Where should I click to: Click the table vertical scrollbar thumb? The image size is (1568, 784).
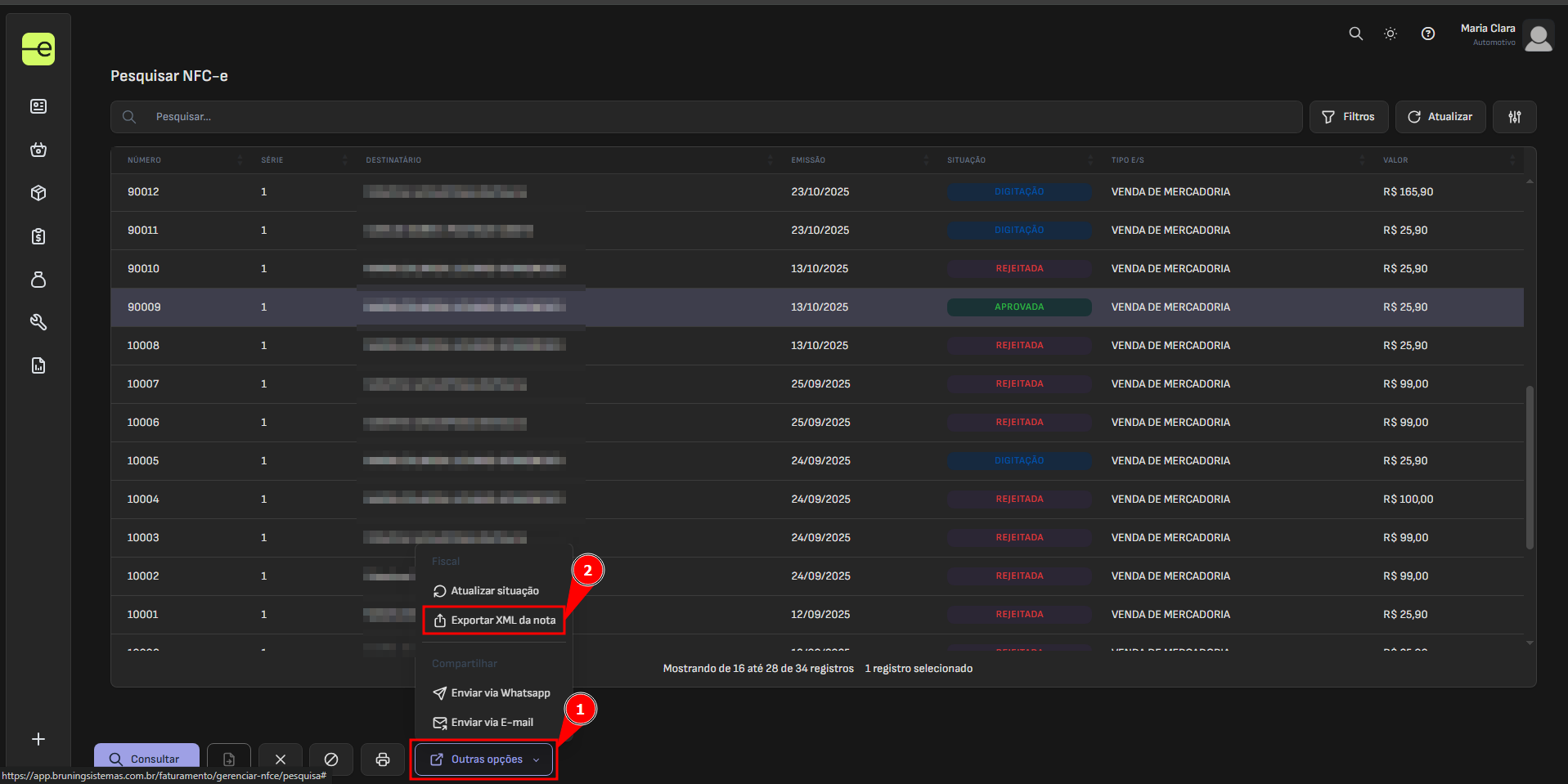click(x=1529, y=466)
